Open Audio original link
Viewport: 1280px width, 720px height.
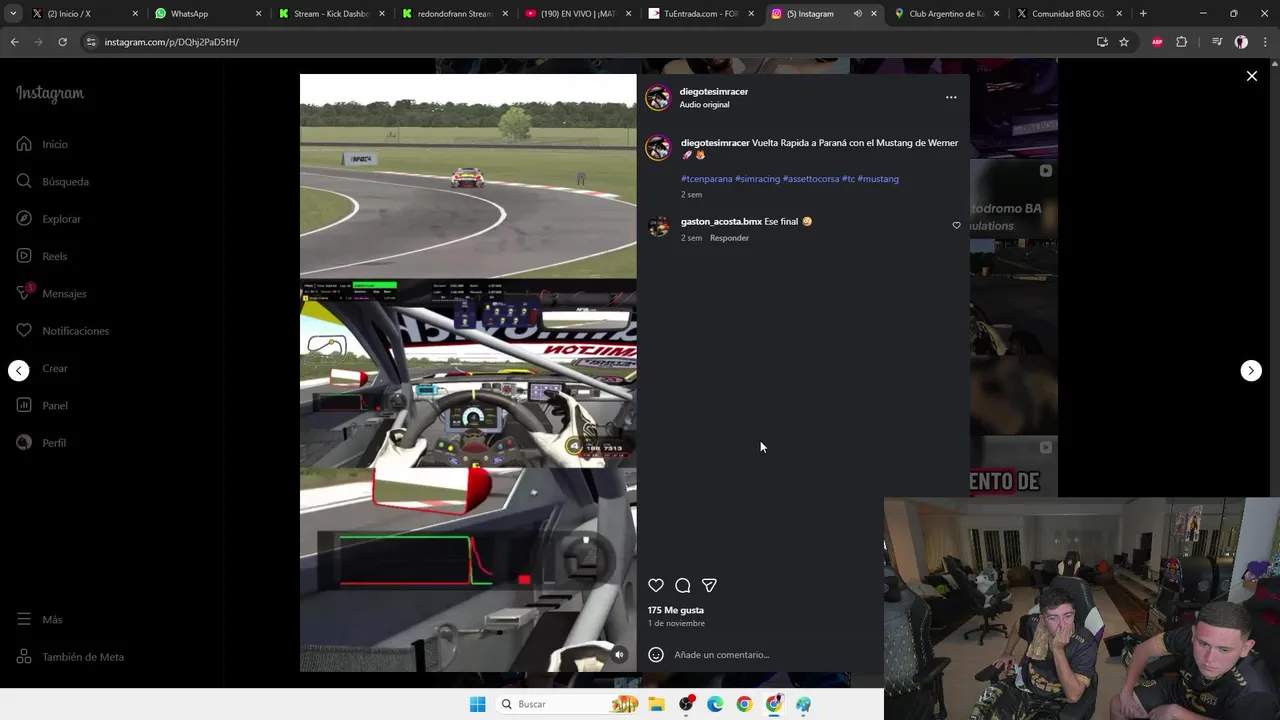[x=704, y=105]
